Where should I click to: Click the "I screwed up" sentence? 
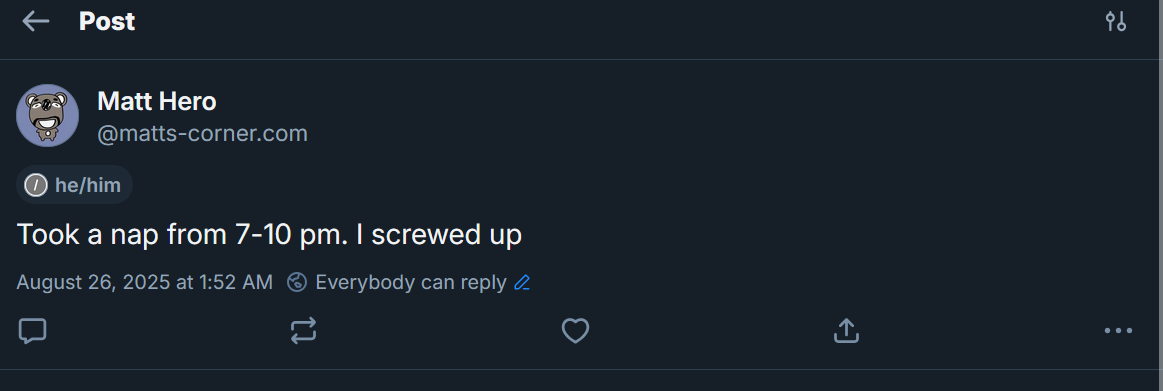(x=439, y=235)
